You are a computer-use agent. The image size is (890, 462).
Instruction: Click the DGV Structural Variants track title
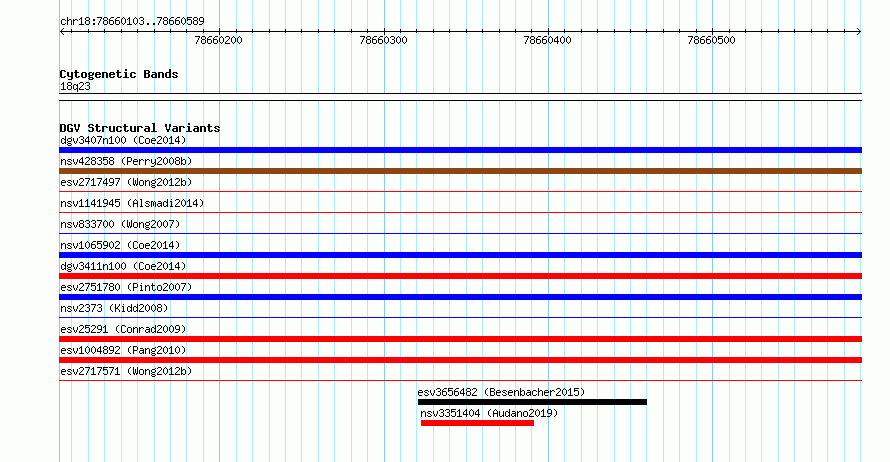pos(140,128)
